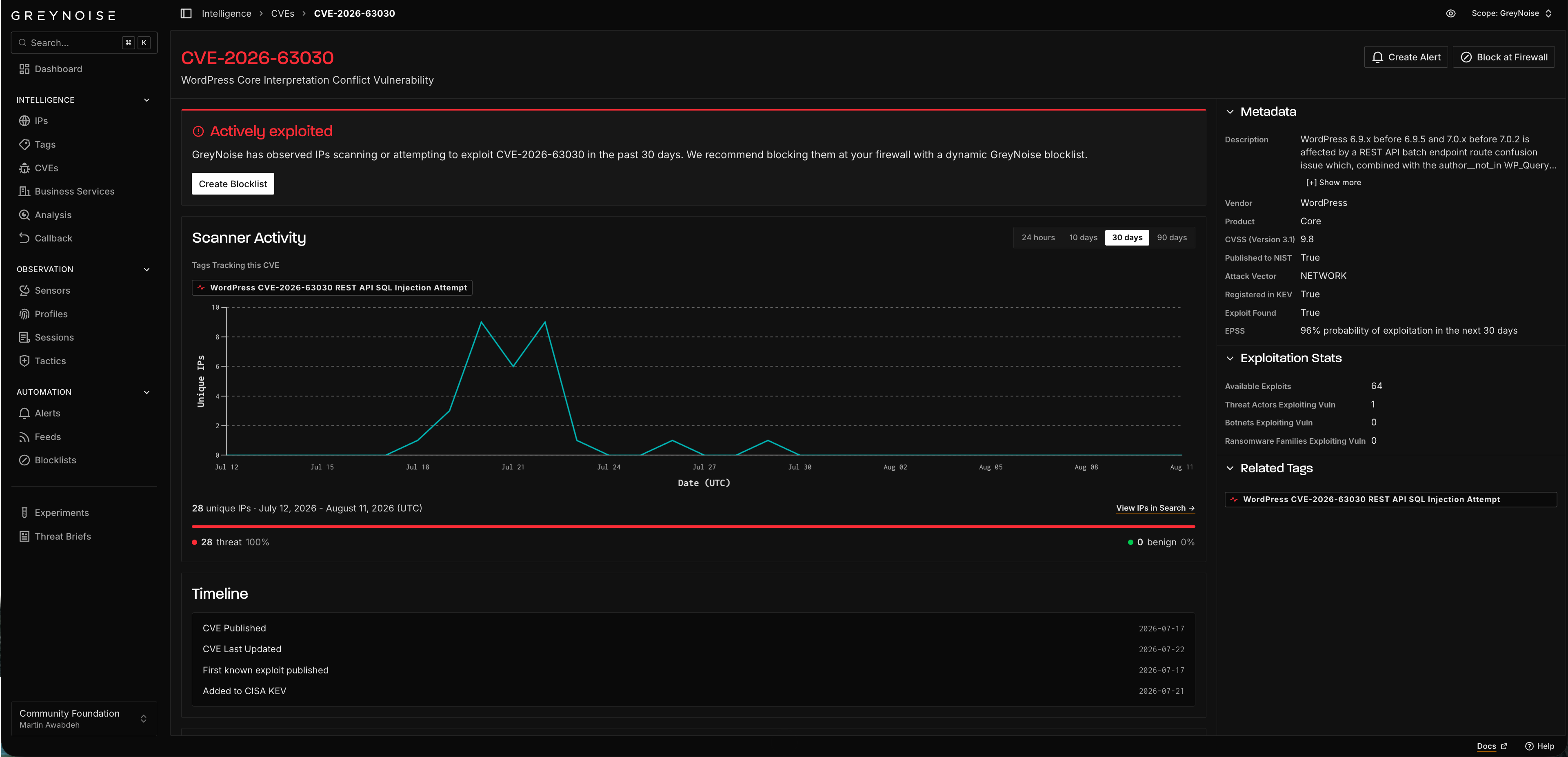Screen dimensions: 1568x757
Task: Open Profiles fingerprint icon
Action: (24, 314)
